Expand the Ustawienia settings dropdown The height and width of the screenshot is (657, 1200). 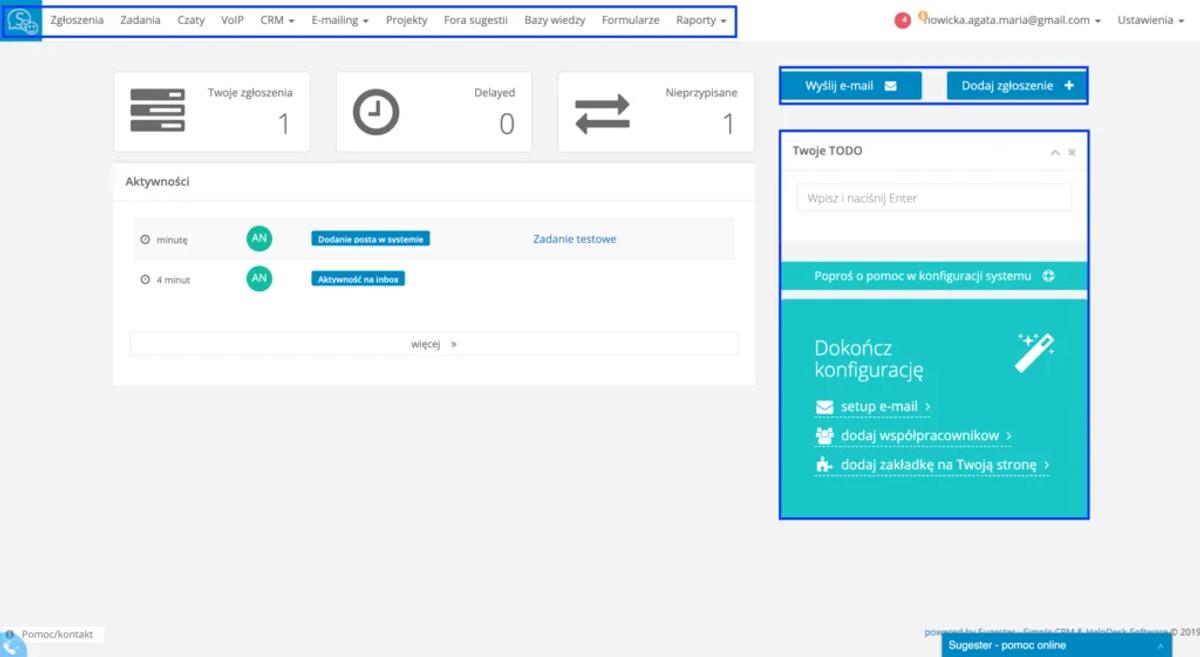pos(1151,20)
